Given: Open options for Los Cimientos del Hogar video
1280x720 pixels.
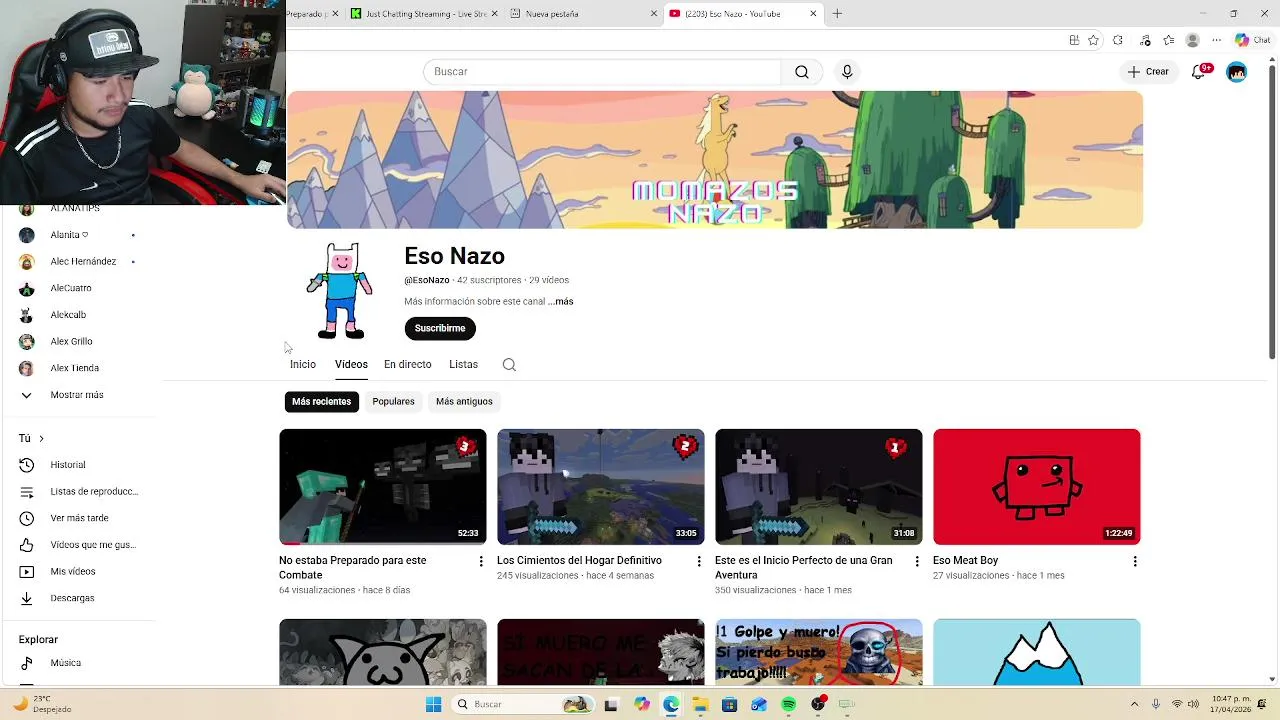Looking at the screenshot, I should click(699, 562).
